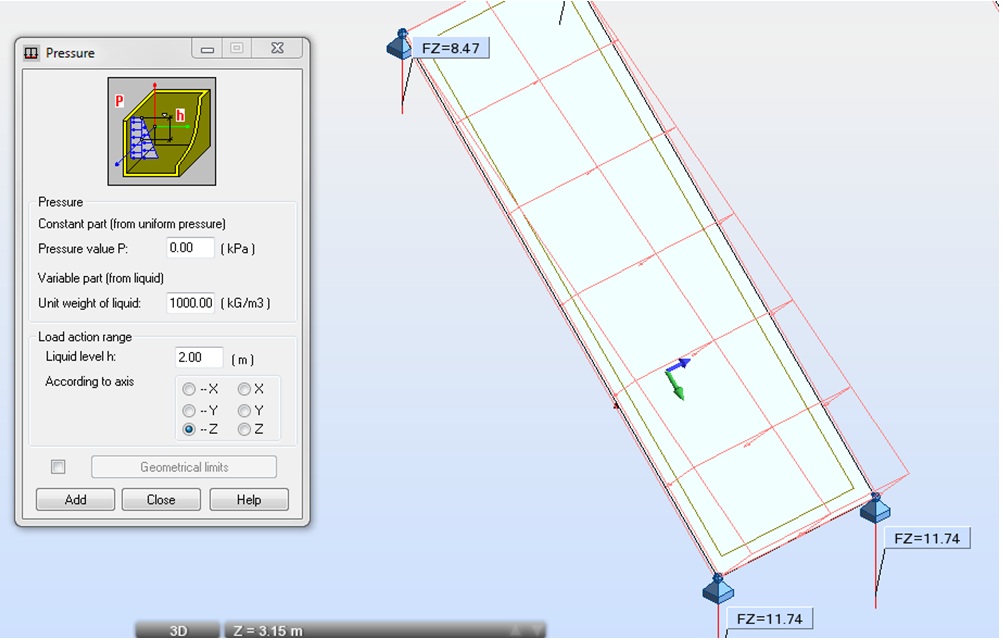Click the hydrostatic pressure diagram image
Screen dimensions: 1003x640
point(162,132)
